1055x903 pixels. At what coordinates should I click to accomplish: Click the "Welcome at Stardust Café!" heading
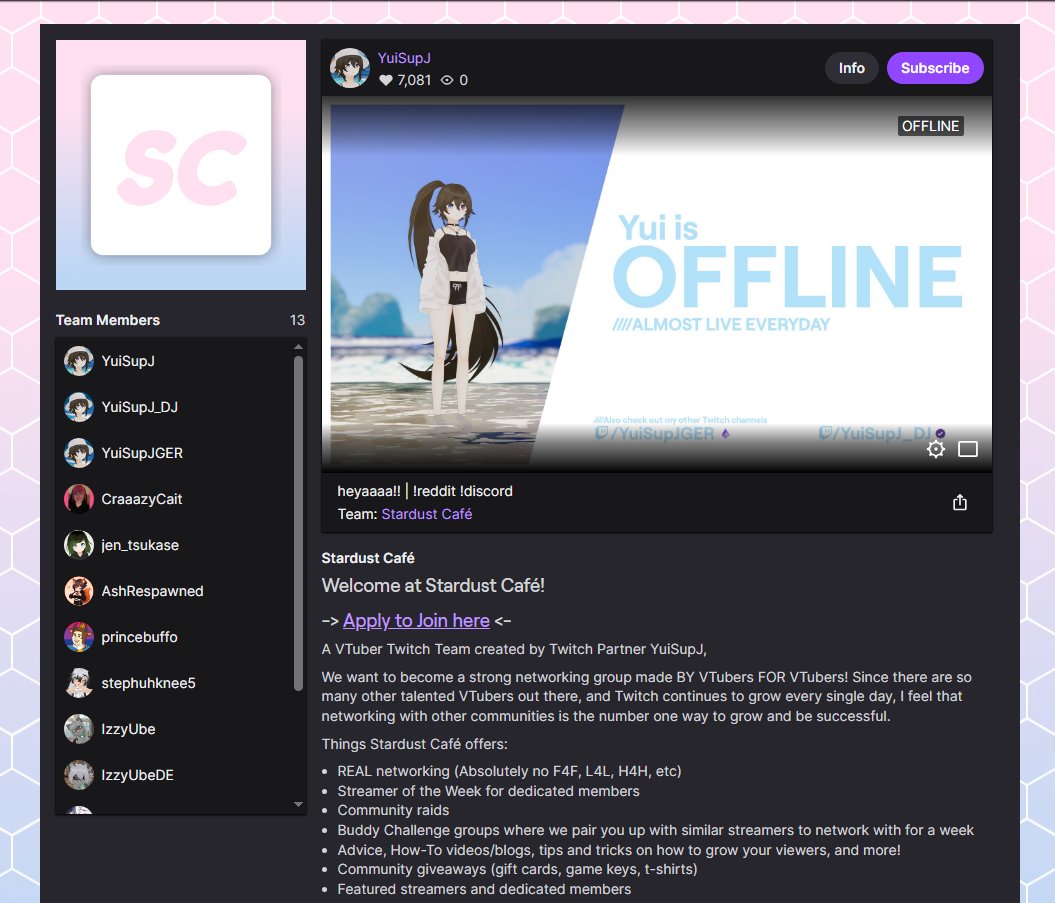433,585
